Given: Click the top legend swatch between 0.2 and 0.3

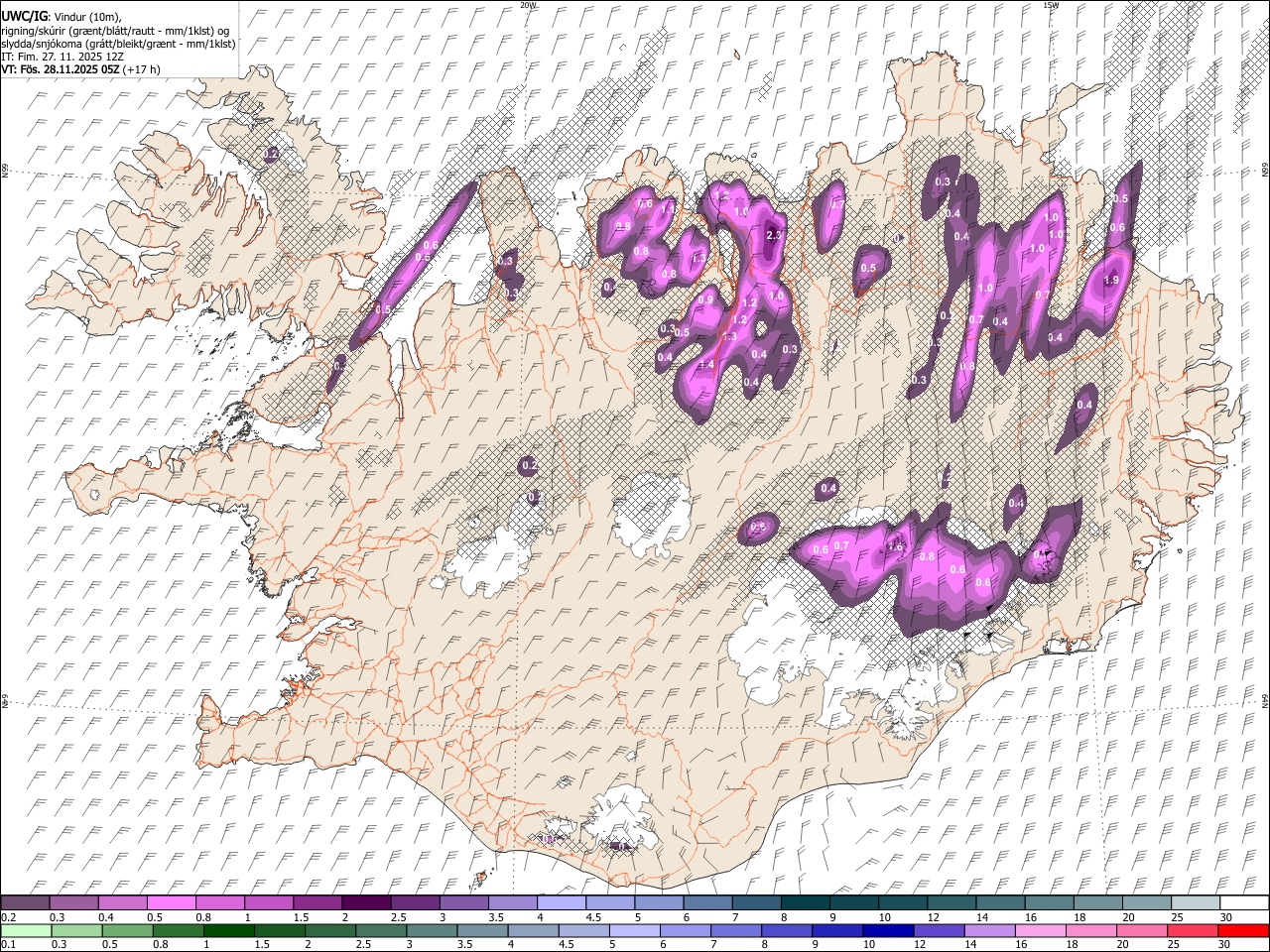Looking at the screenshot, I should [26, 903].
